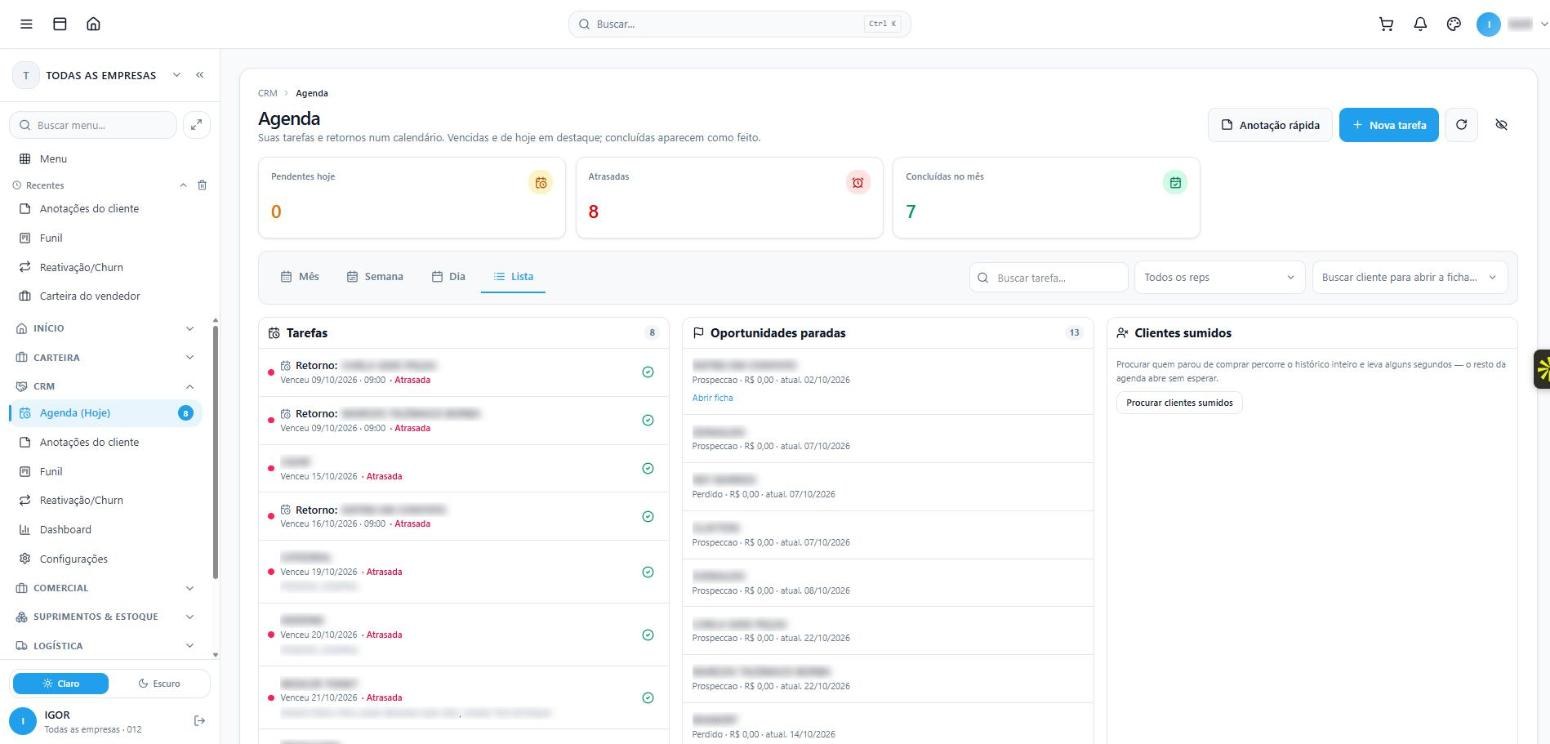
Task: Open the Abrir ficha link
Action: 712,398
